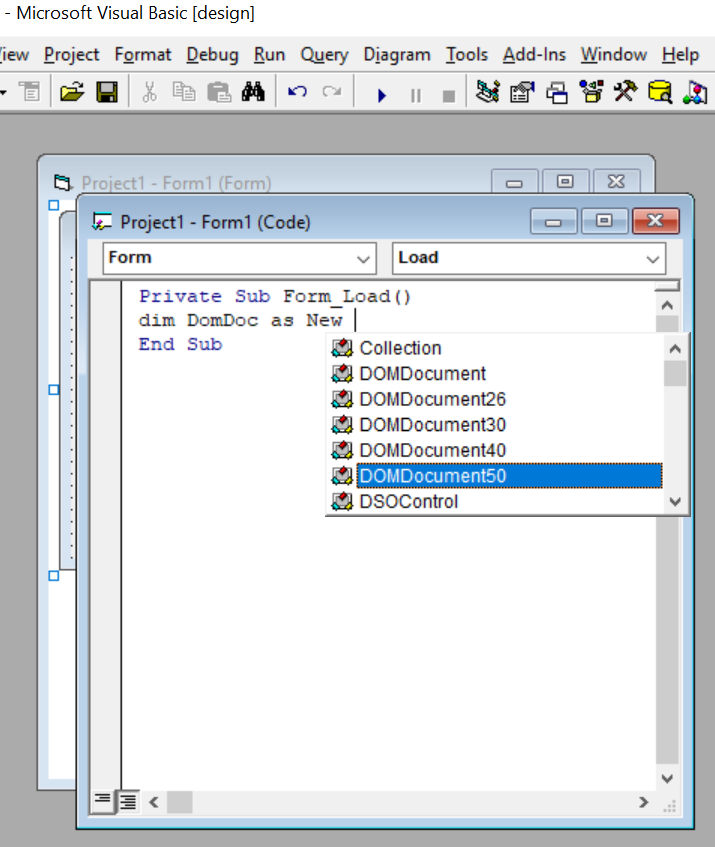Open the Toolbox hammer-wrench icon

click(x=625, y=92)
